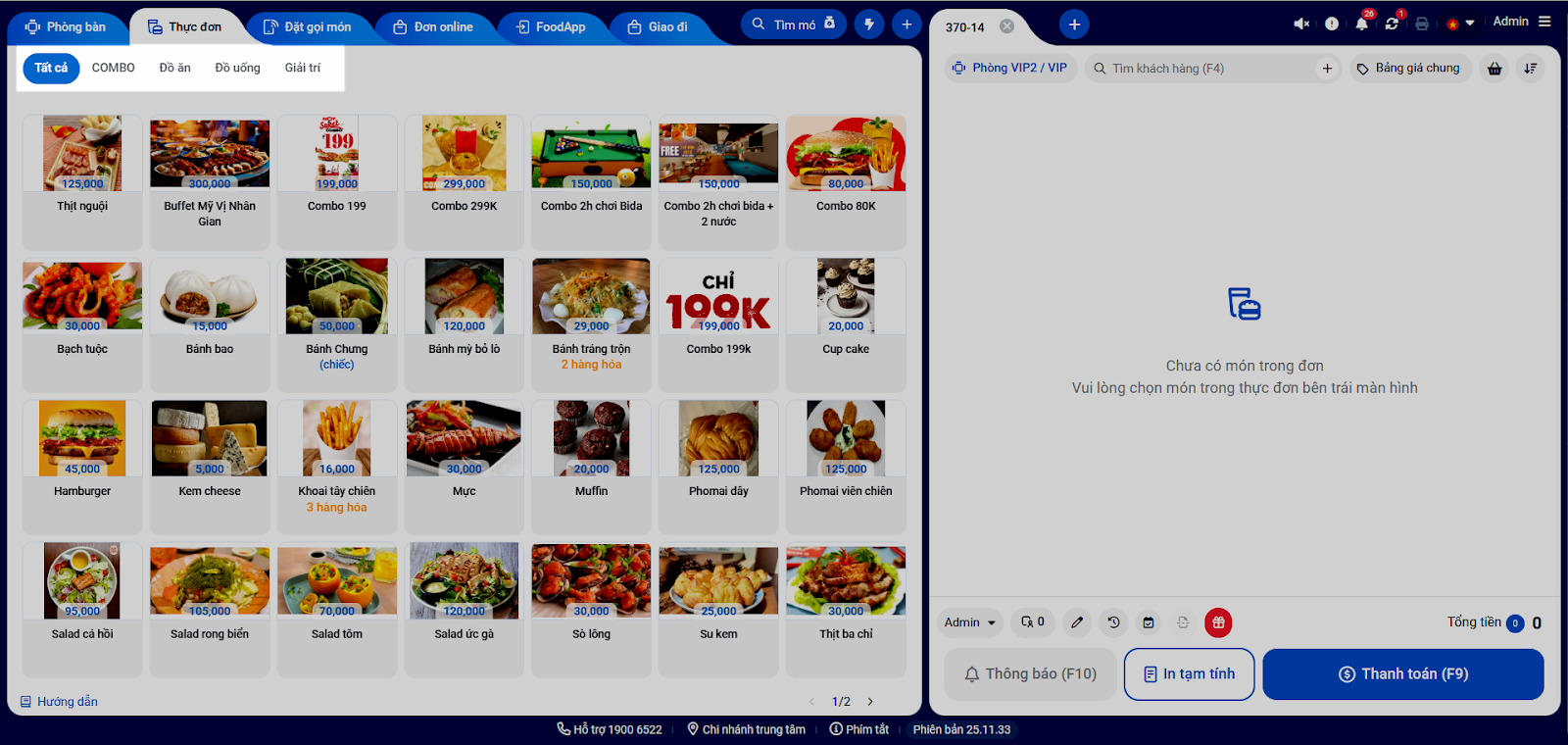Add Thịt ba chỉ to the order
This screenshot has width=1568, height=745.
(x=846, y=609)
